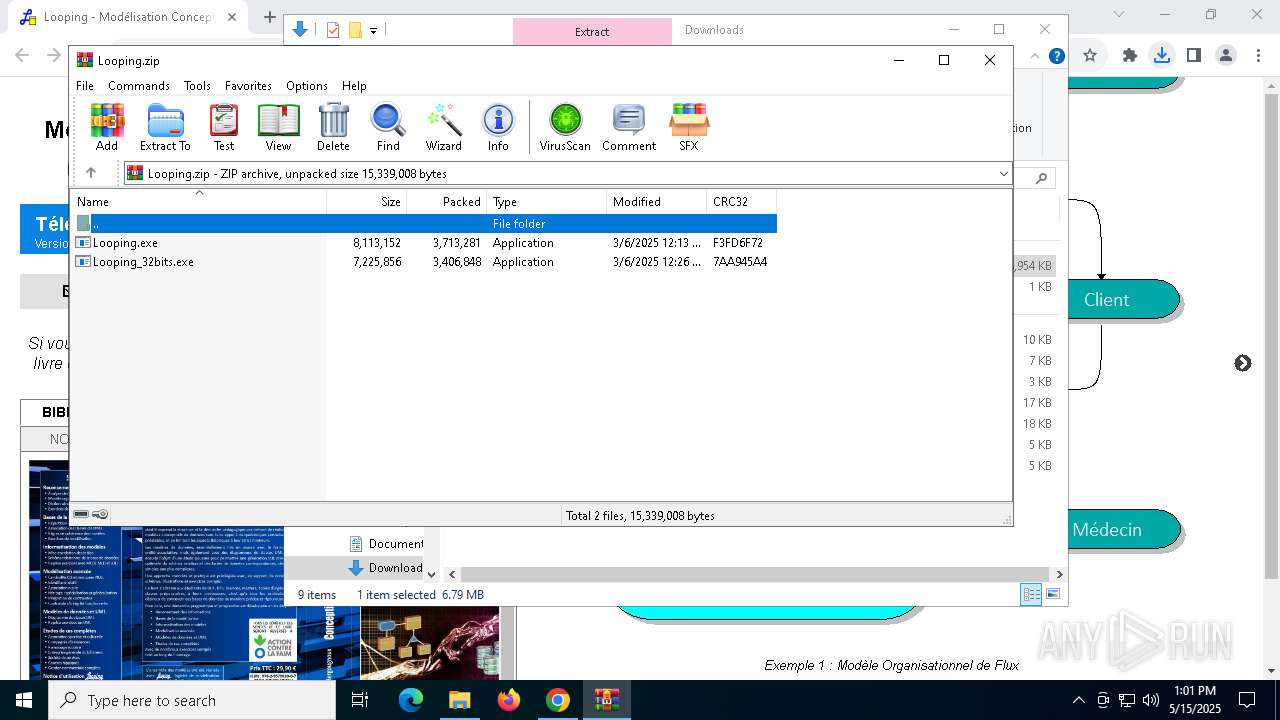1280x720 pixels.
Task: Switch to Looping Chrome tab
Action: click(x=128, y=17)
